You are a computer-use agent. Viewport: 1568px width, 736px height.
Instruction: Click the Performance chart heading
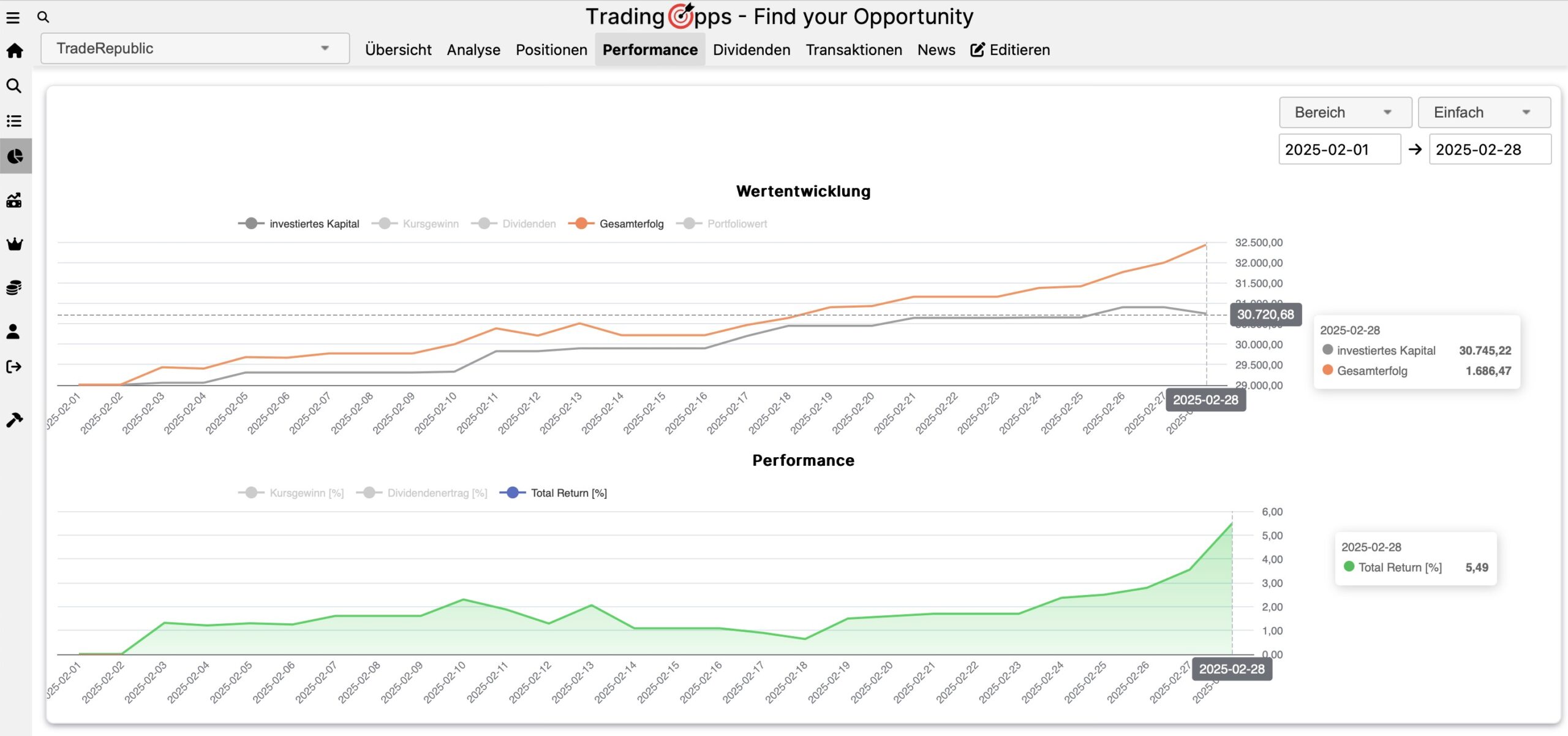pyautogui.click(x=803, y=460)
